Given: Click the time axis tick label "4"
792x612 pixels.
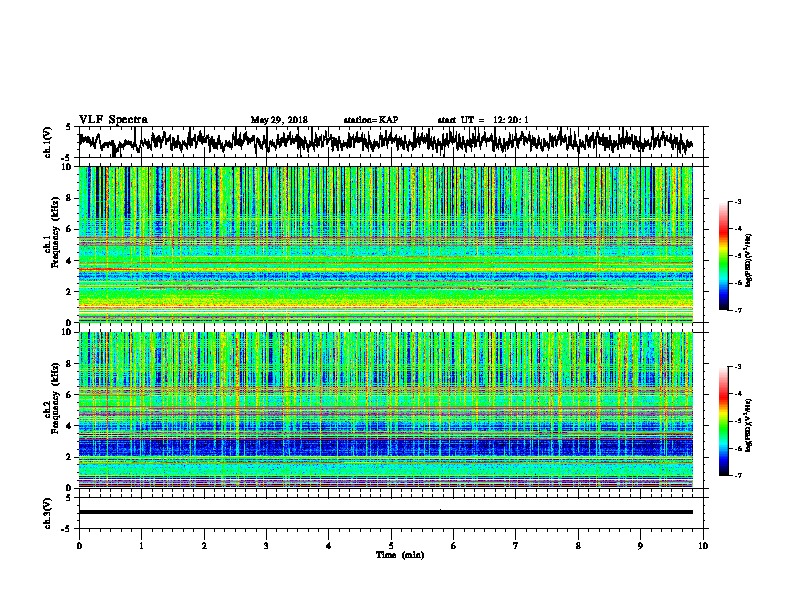Looking at the screenshot, I should [329, 546].
